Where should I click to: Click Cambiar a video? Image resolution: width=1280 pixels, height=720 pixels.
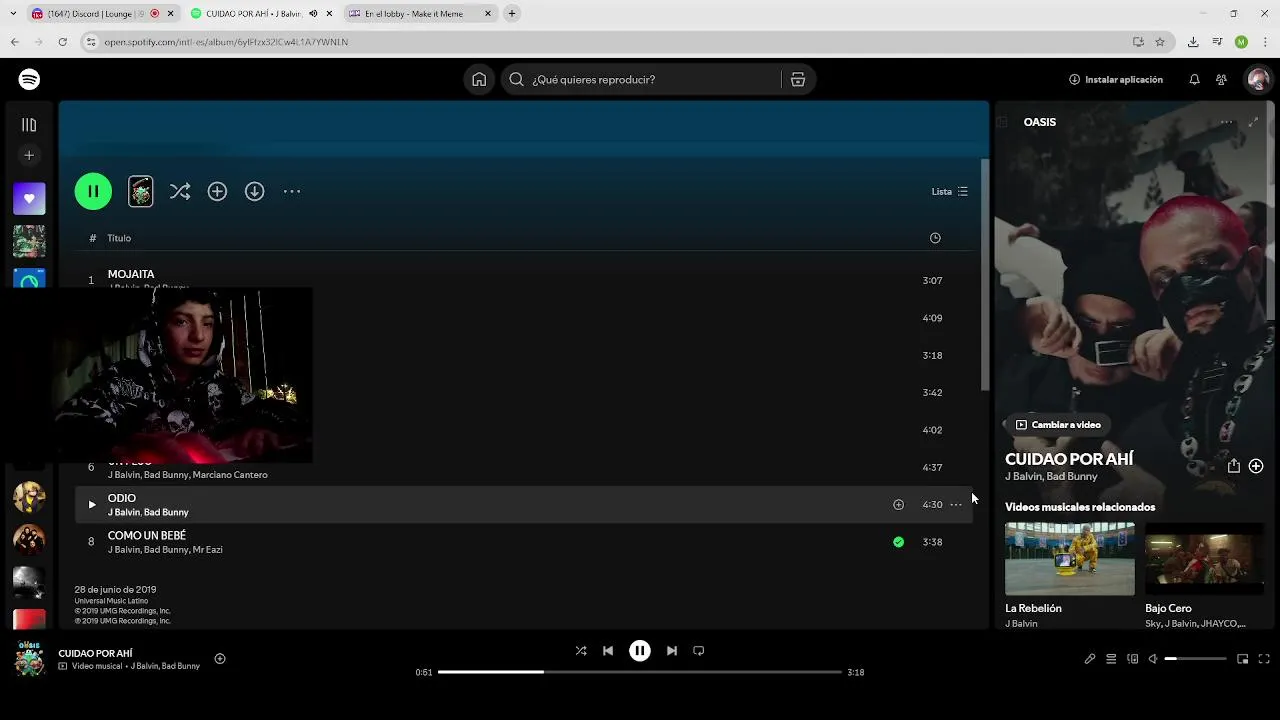[x=1057, y=424]
